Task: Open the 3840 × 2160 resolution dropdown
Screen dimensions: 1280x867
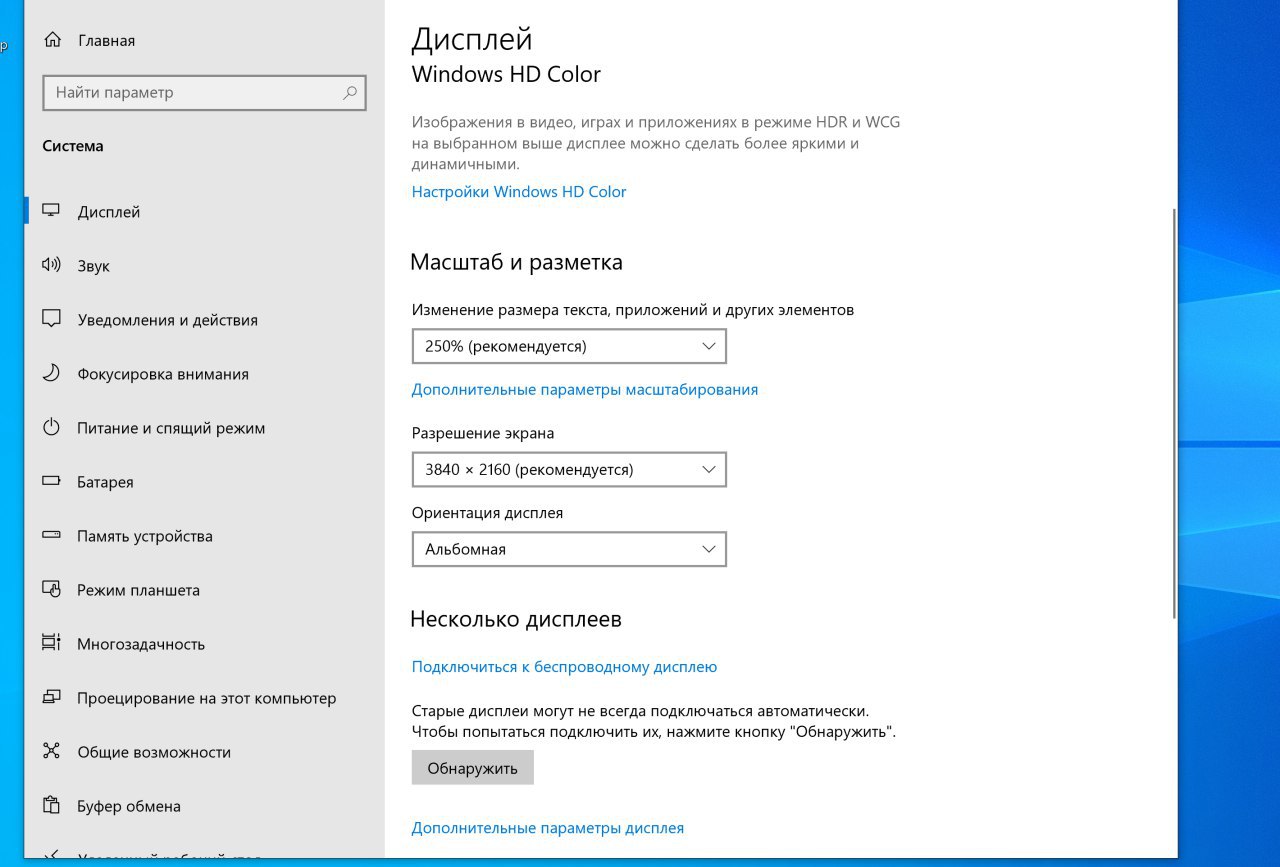Action: pyautogui.click(x=569, y=469)
